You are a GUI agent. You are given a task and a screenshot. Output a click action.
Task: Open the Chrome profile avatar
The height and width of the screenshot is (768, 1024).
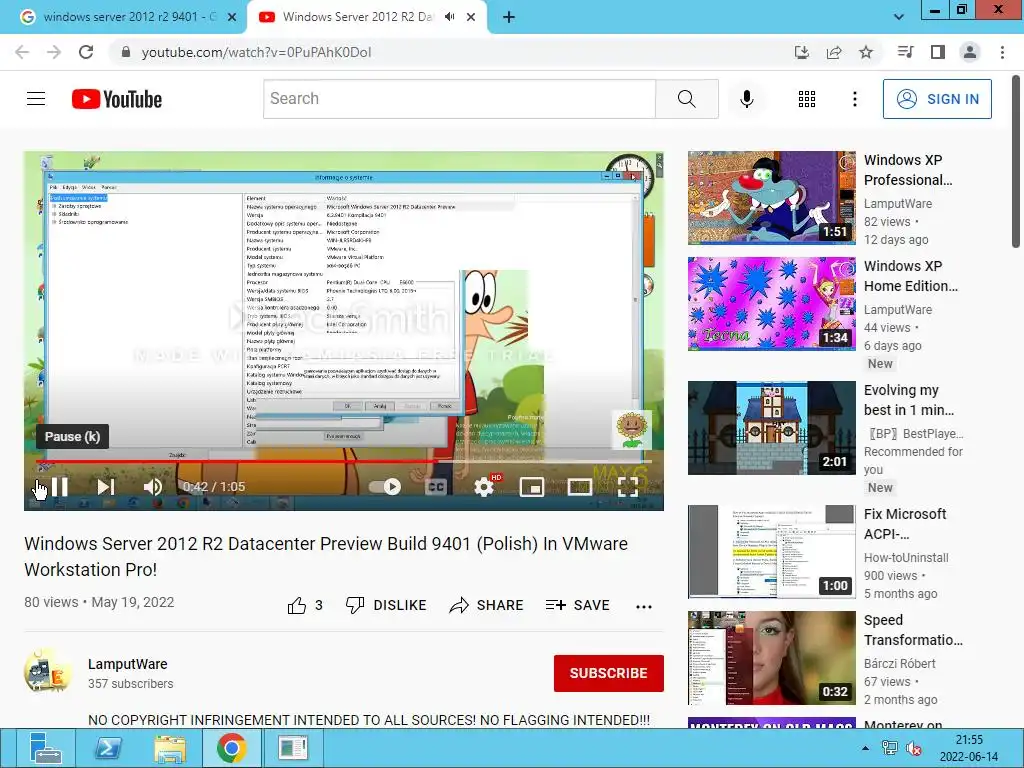tap(970, 52)
